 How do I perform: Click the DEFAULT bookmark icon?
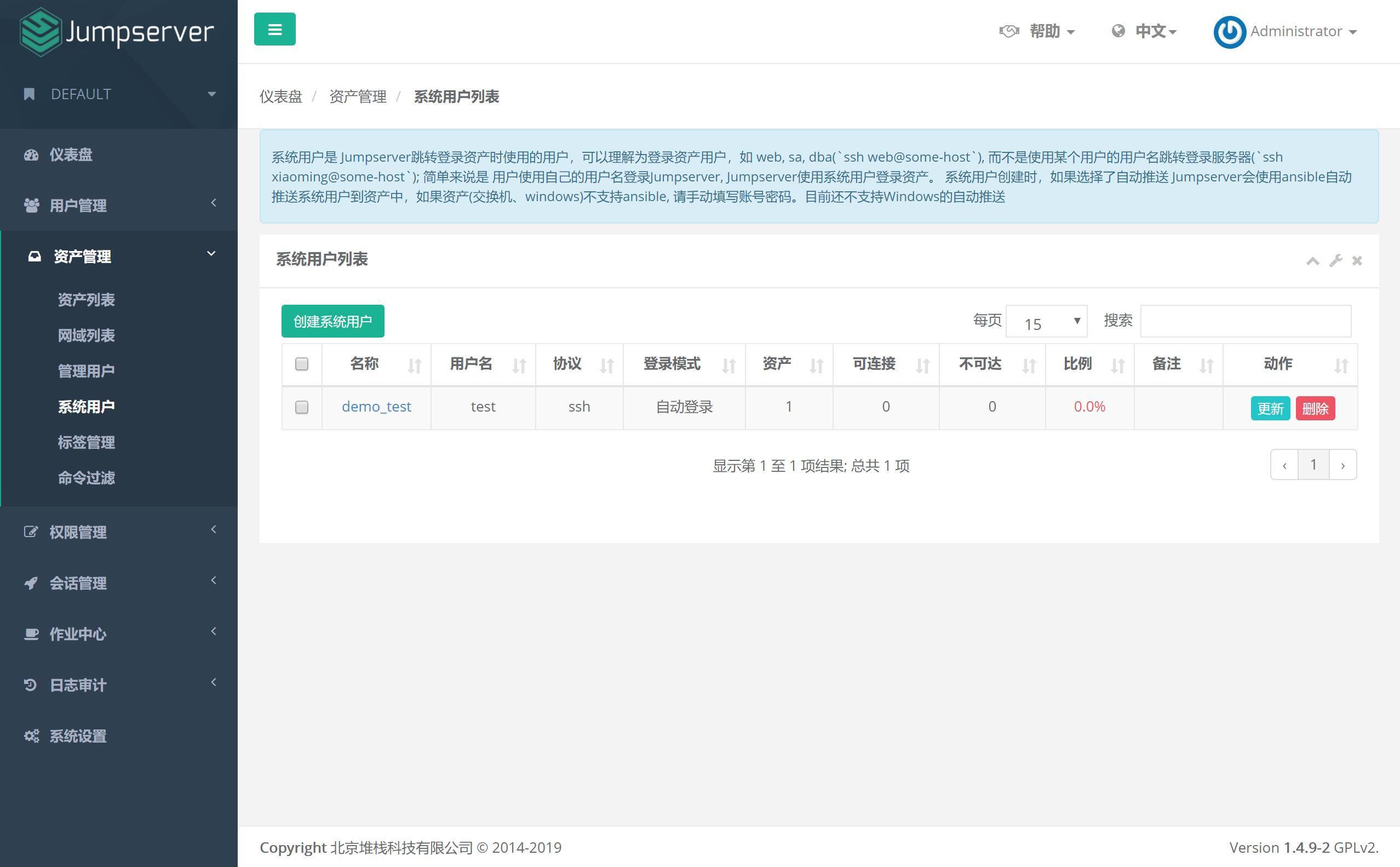[x=29, y=94]
